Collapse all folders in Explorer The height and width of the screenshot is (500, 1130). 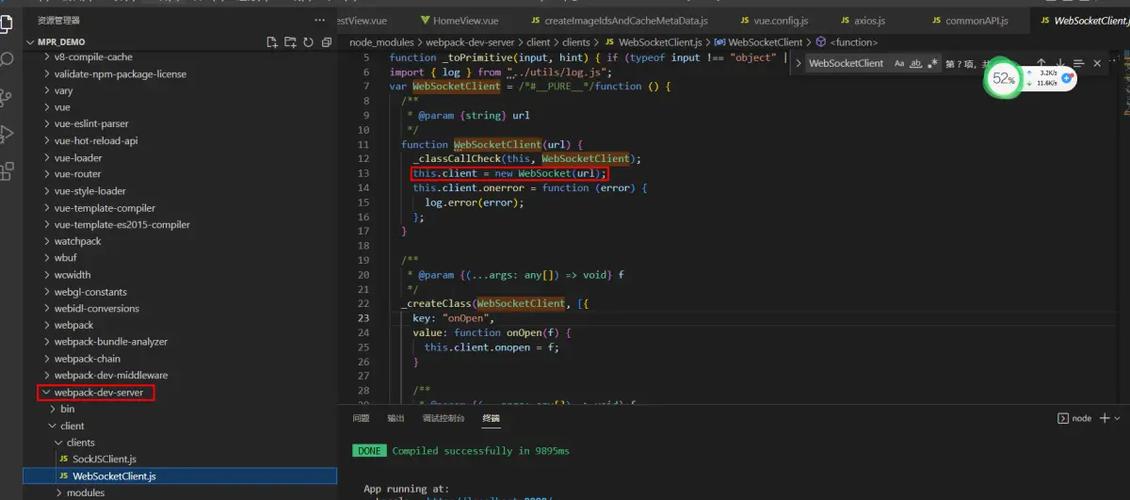click(326, 43)
